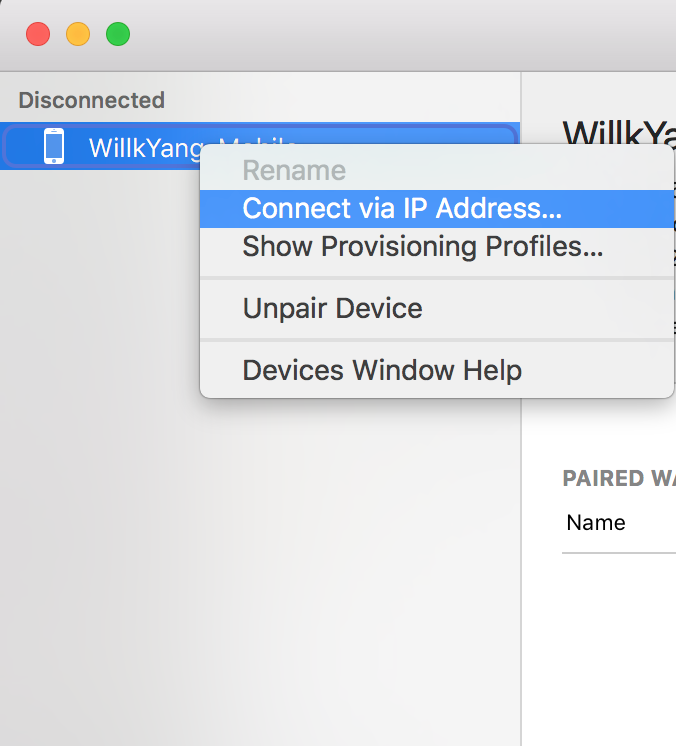The height and width of the screenshot is (746, 676).
Task: Open Show Provisioning Profiles from menu
Action: pyautogui.click(x=422, y=246)
